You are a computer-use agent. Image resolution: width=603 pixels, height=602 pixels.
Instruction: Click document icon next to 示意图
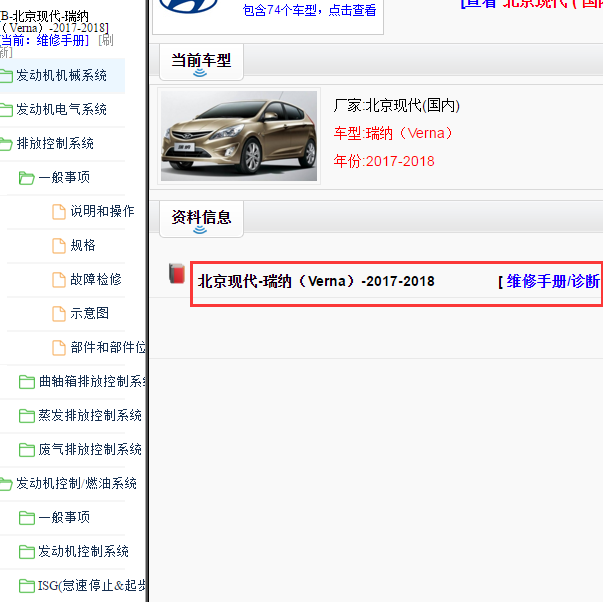click(59, 314)
